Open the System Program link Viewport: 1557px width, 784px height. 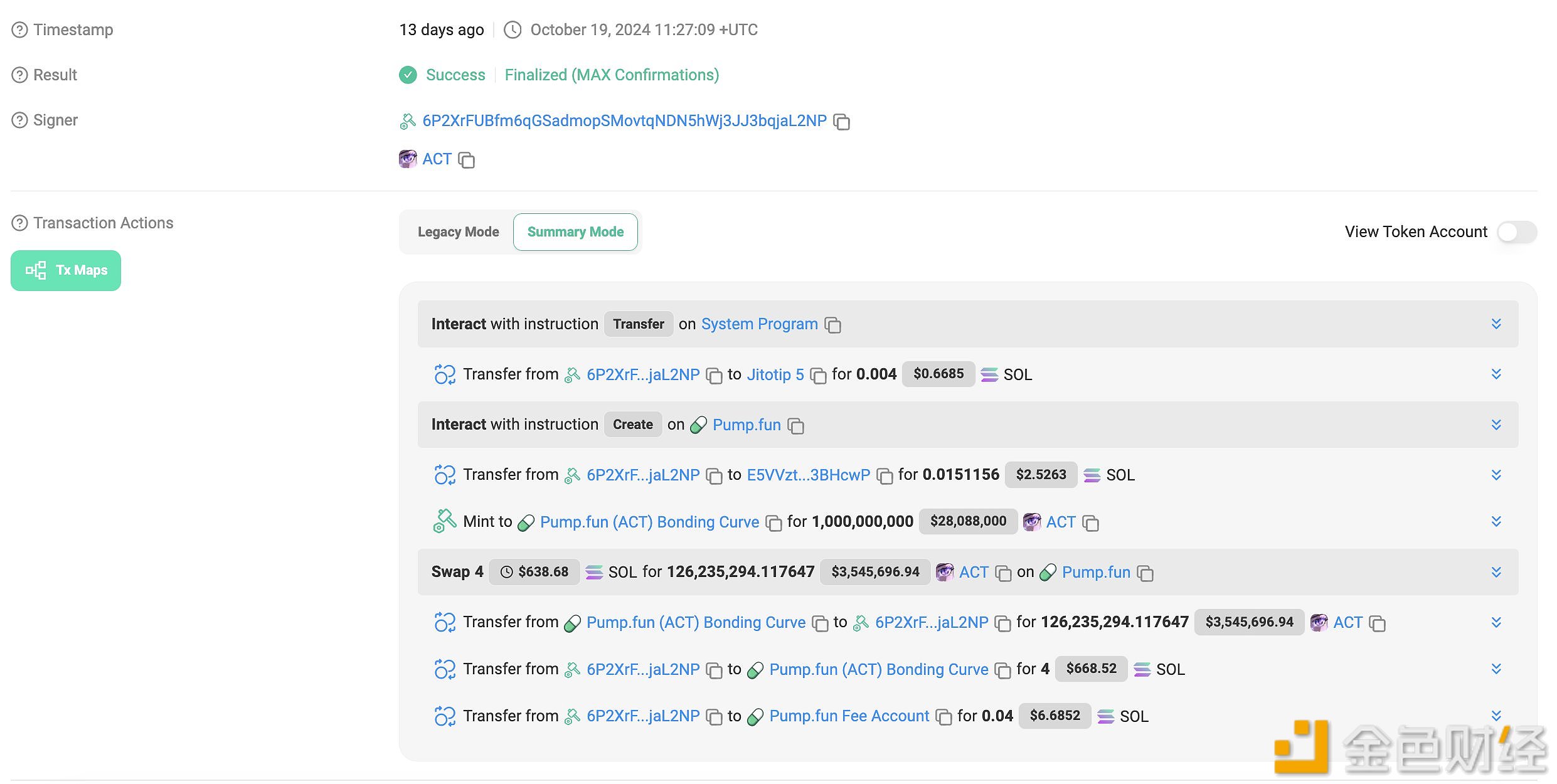759,324
